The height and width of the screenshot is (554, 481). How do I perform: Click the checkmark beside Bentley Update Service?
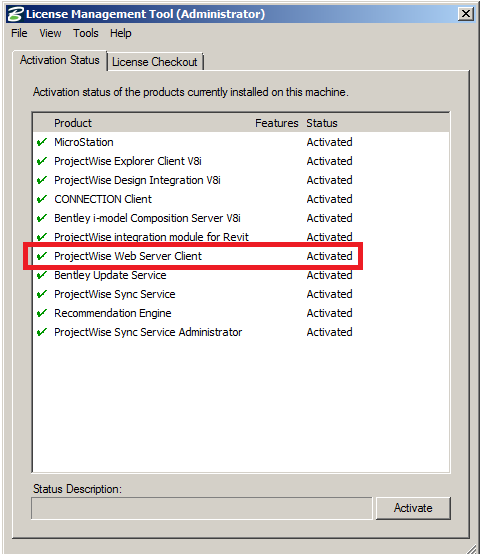click(42, 275)
